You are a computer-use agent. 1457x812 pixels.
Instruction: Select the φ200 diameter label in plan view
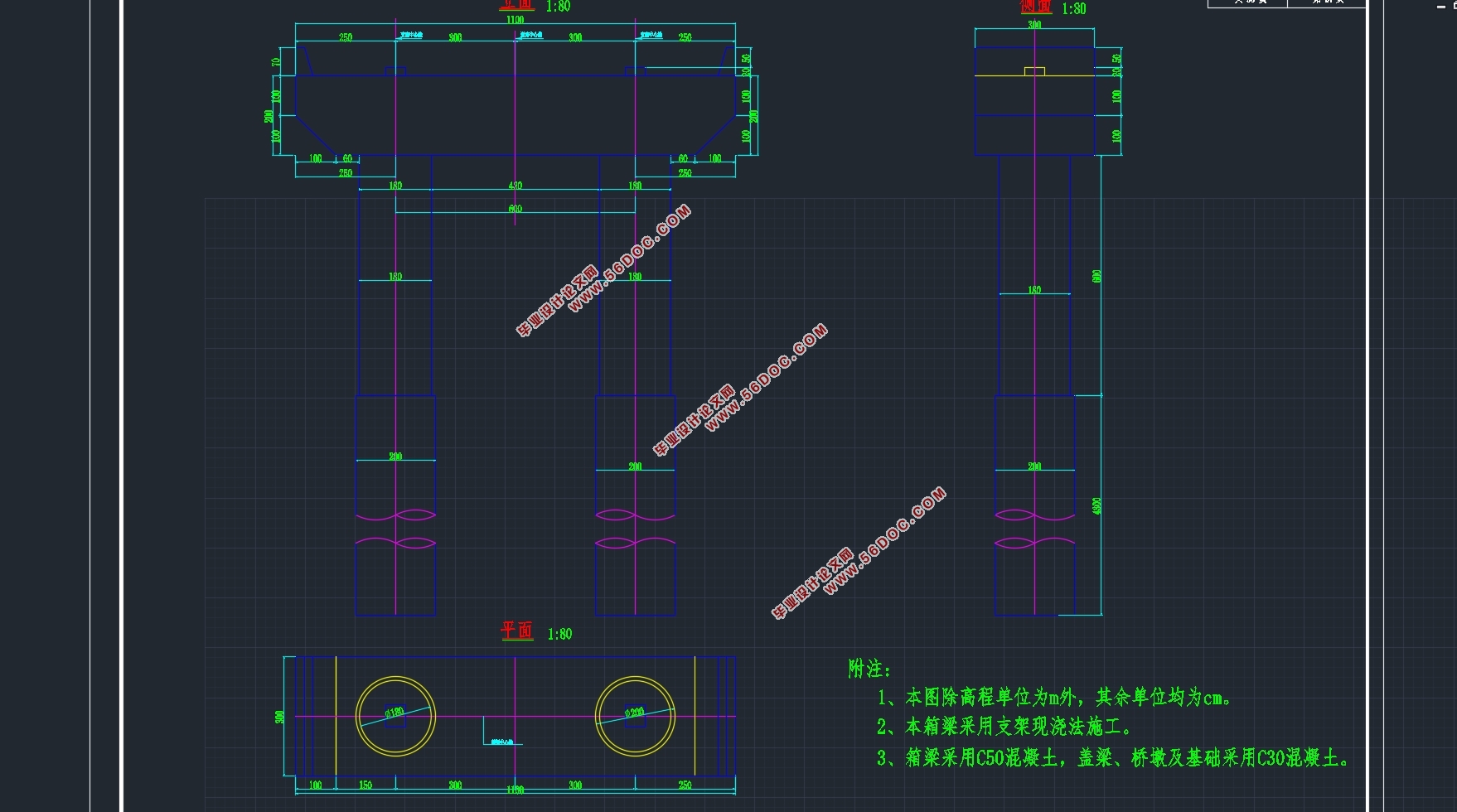tap(634, 712)
